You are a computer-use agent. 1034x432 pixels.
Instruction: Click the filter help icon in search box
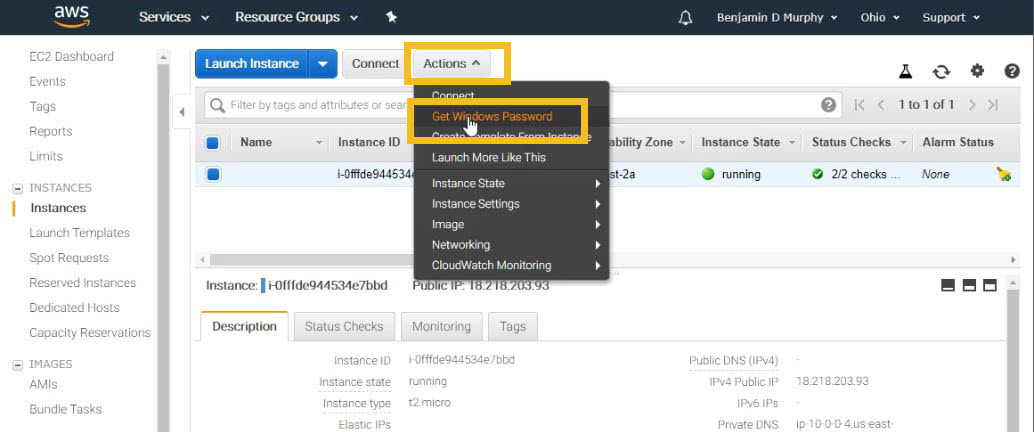(x=828, y=105)
